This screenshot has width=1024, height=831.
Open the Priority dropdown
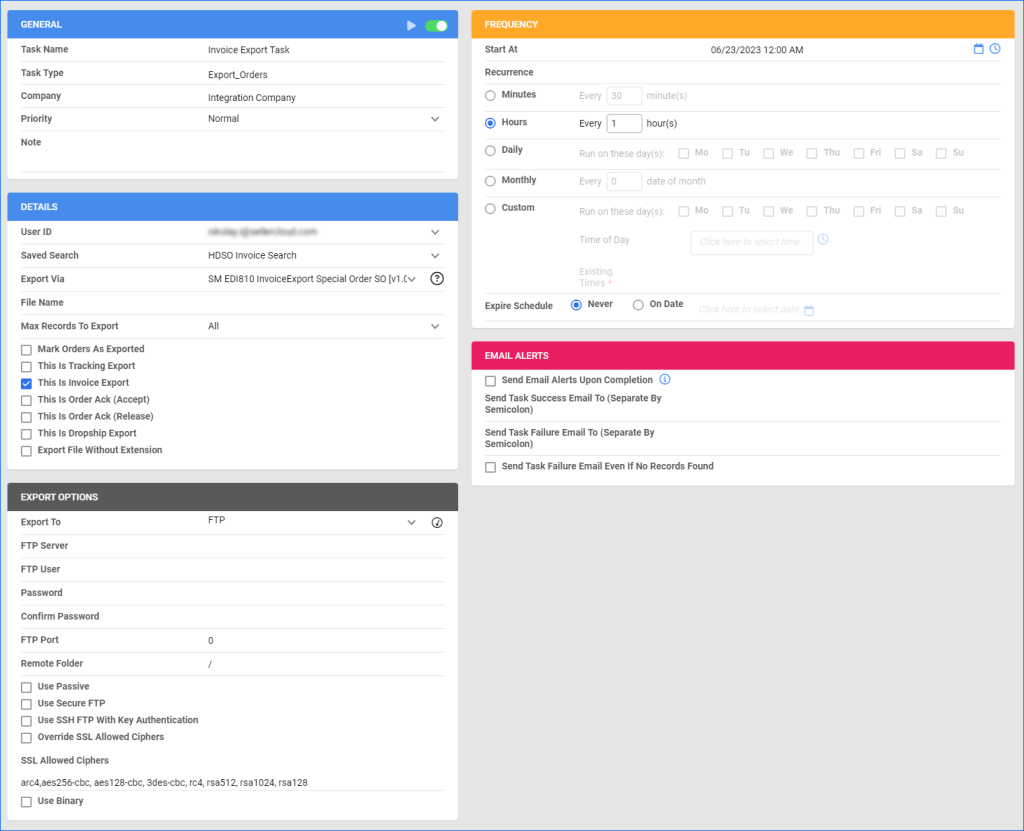[434, 118]
